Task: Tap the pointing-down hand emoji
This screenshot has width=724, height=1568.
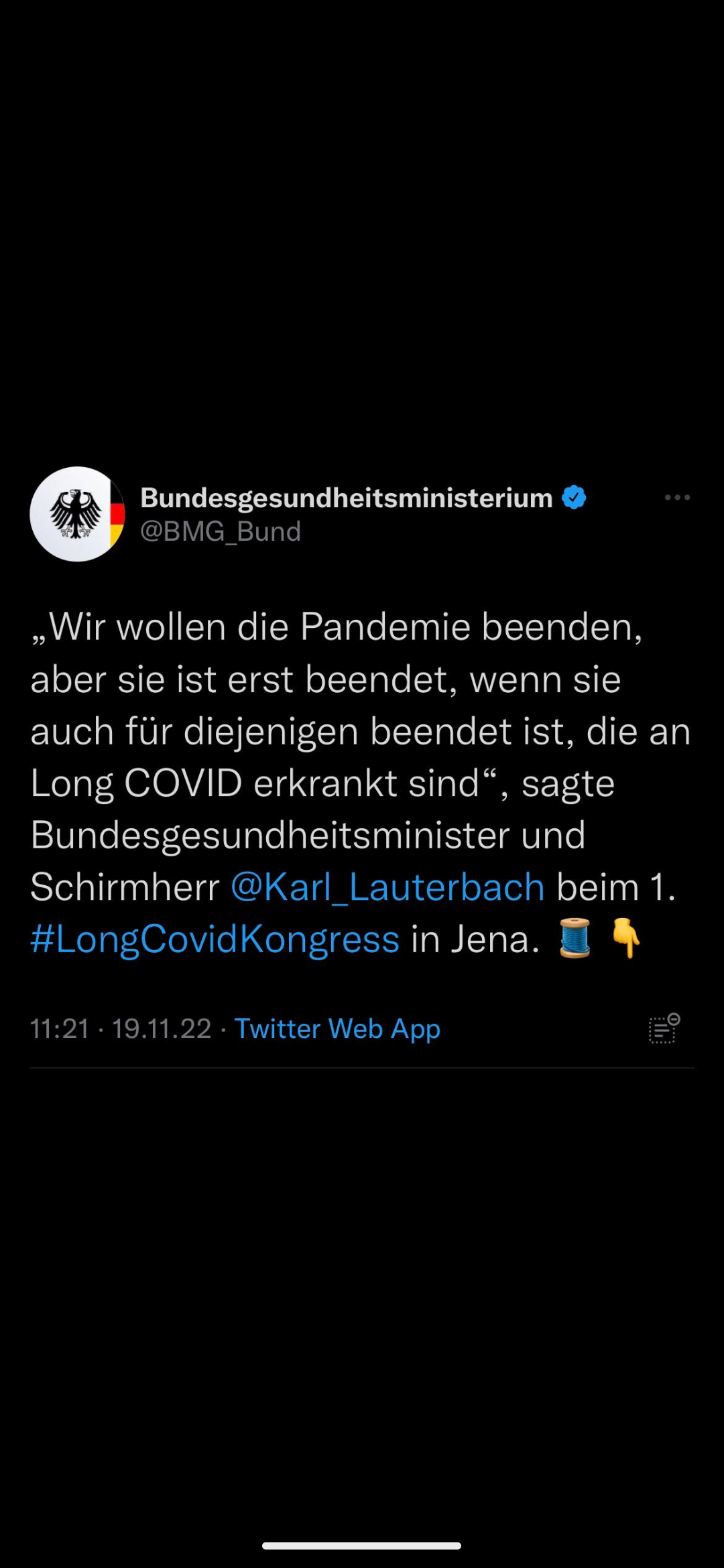Action: coord(626,938)
